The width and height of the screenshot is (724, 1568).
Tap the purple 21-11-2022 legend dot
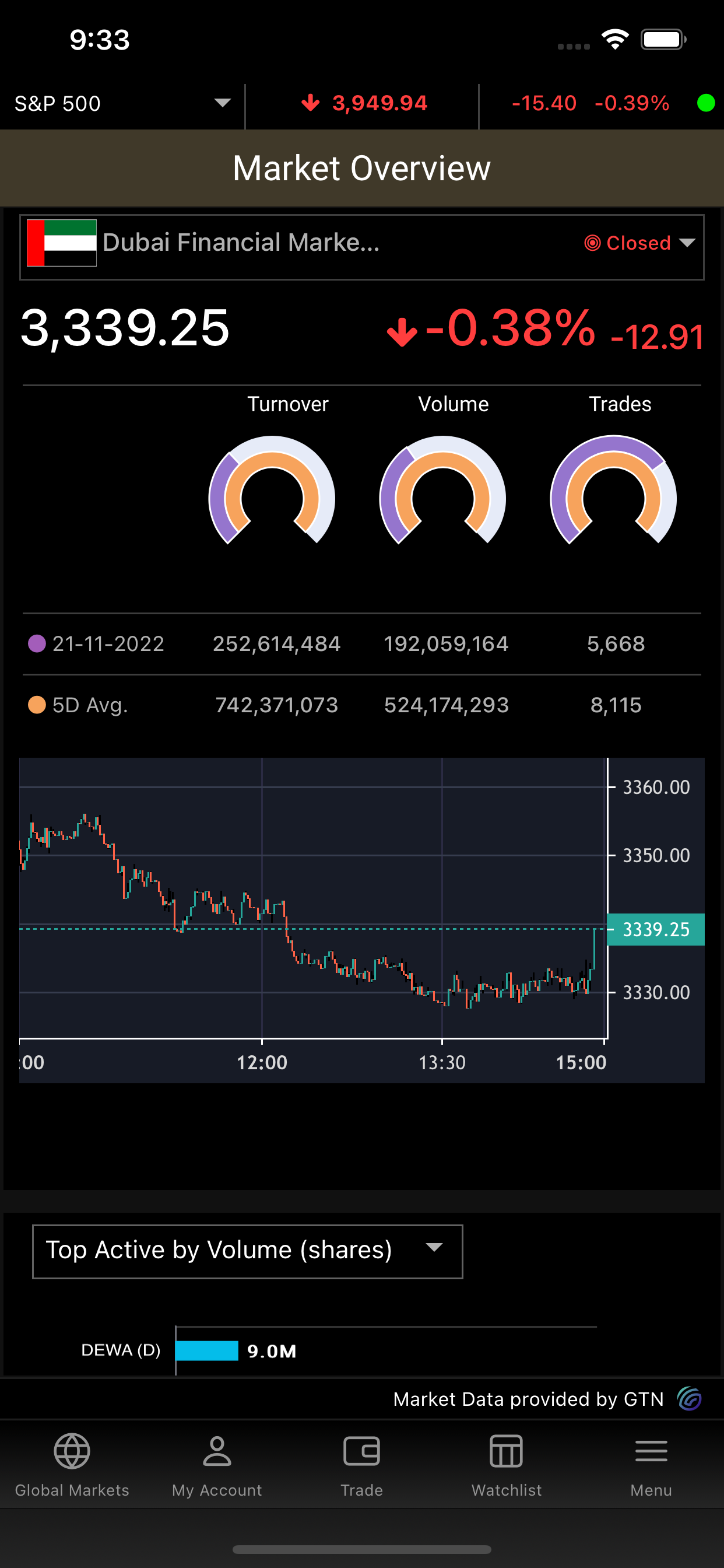(x=37, y=643)
